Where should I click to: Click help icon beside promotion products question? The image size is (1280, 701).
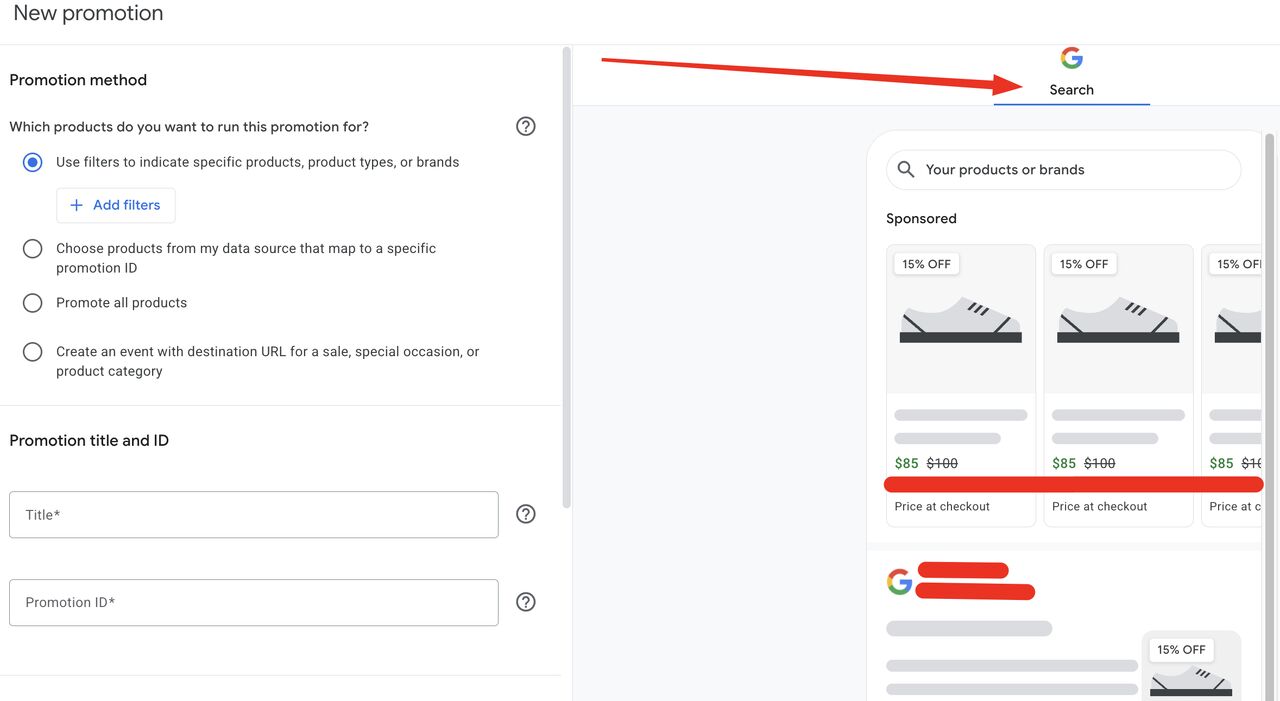coord(525,127)
